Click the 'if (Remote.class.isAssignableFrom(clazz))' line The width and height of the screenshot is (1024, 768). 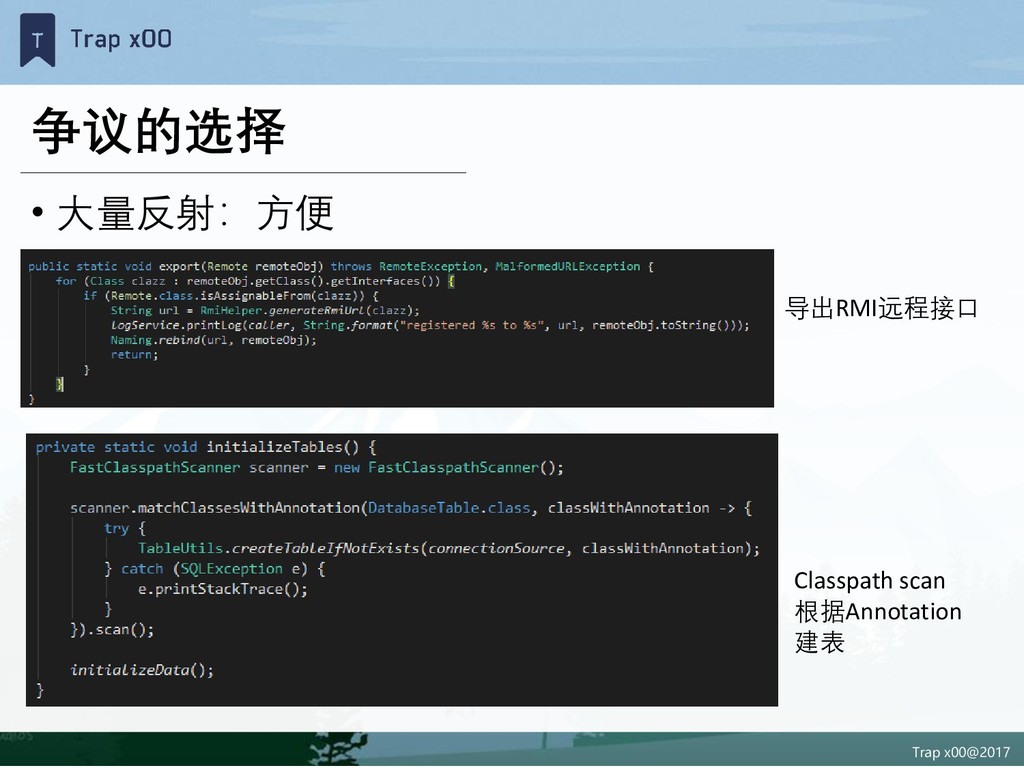click(x=231, y=296)
